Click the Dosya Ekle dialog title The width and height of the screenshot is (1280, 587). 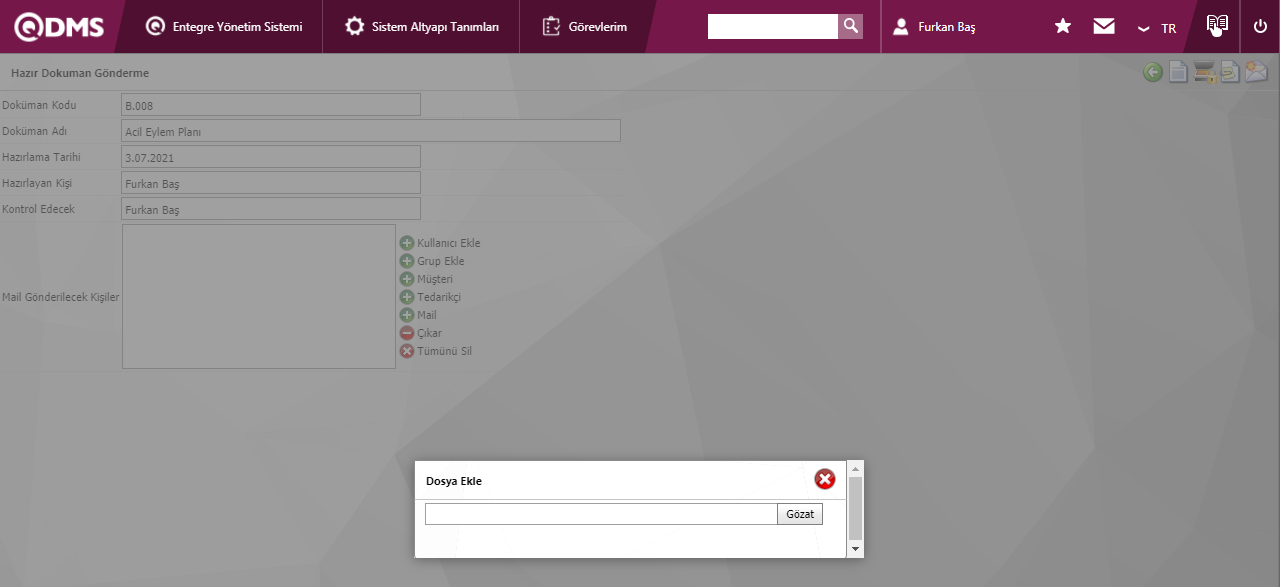[x=454, y=481]
